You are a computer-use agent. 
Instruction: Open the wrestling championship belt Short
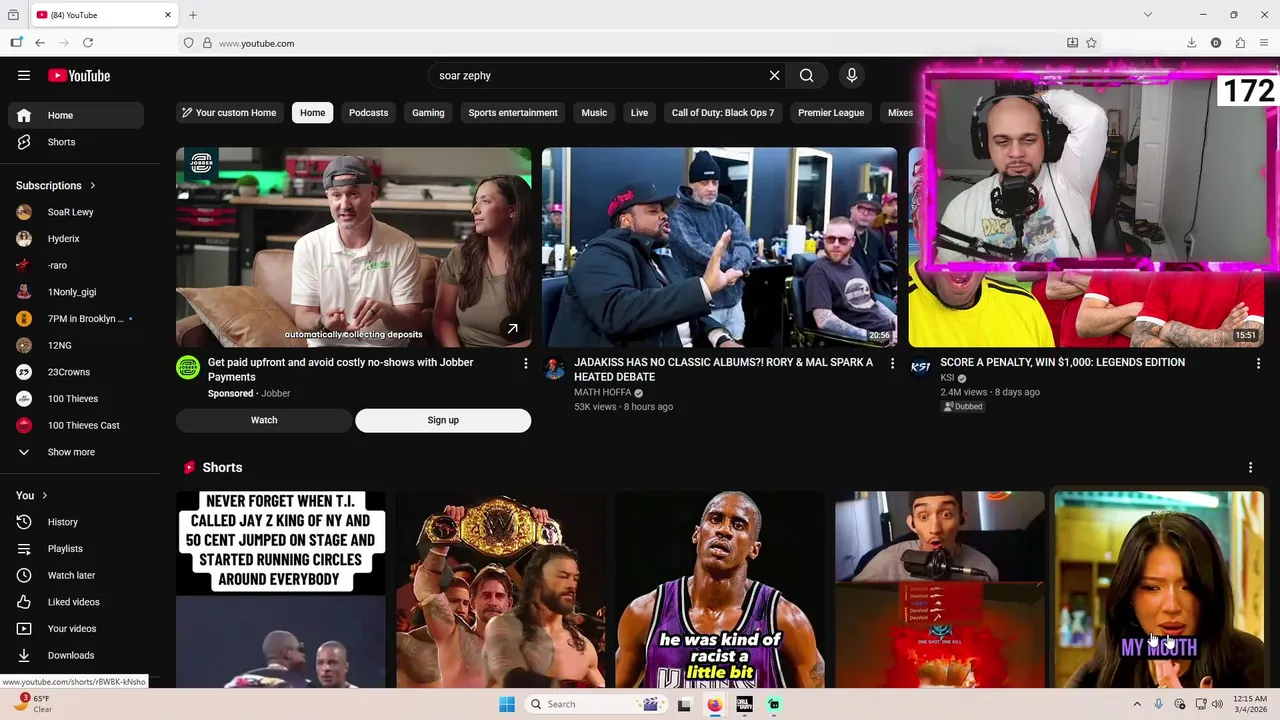point(500,589)
